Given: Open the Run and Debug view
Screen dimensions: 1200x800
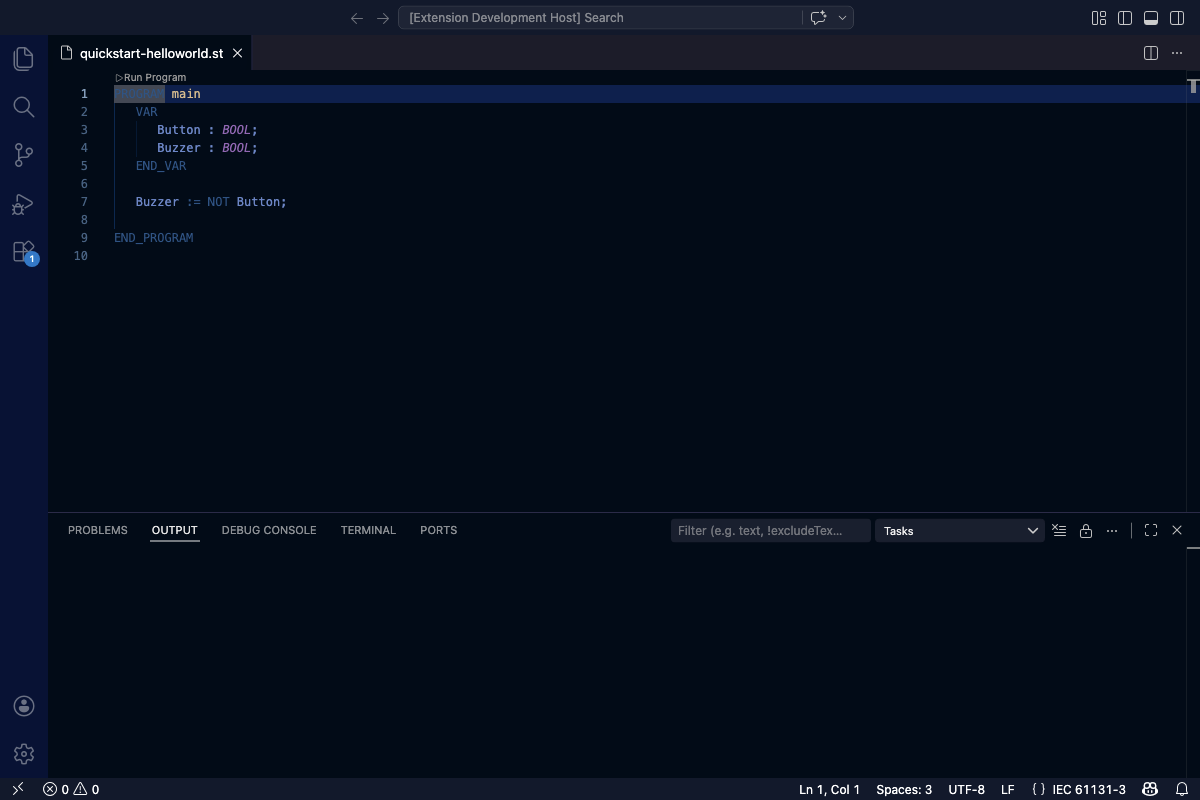Looking at the screenshot, I should (23, 204).
